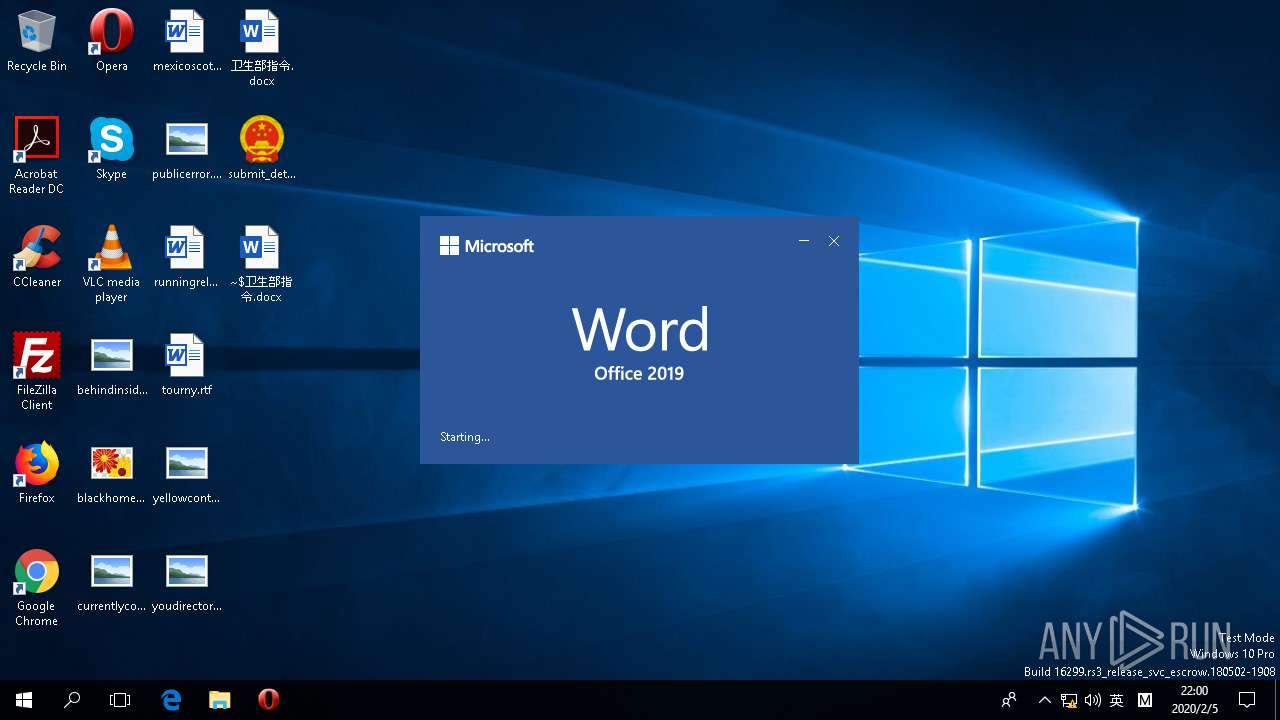
Task: Open the volume speaker tray icon
Action: point(1093,700)
